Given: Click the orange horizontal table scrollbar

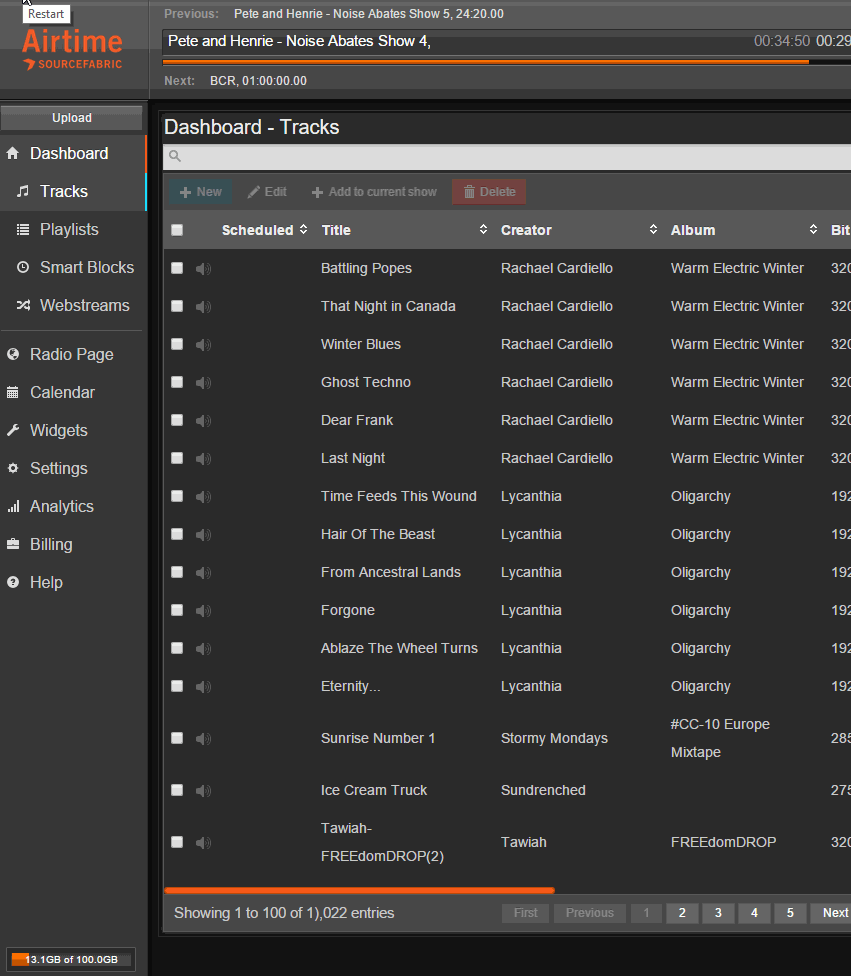Looking at the screenshot, I should [359, 891].
